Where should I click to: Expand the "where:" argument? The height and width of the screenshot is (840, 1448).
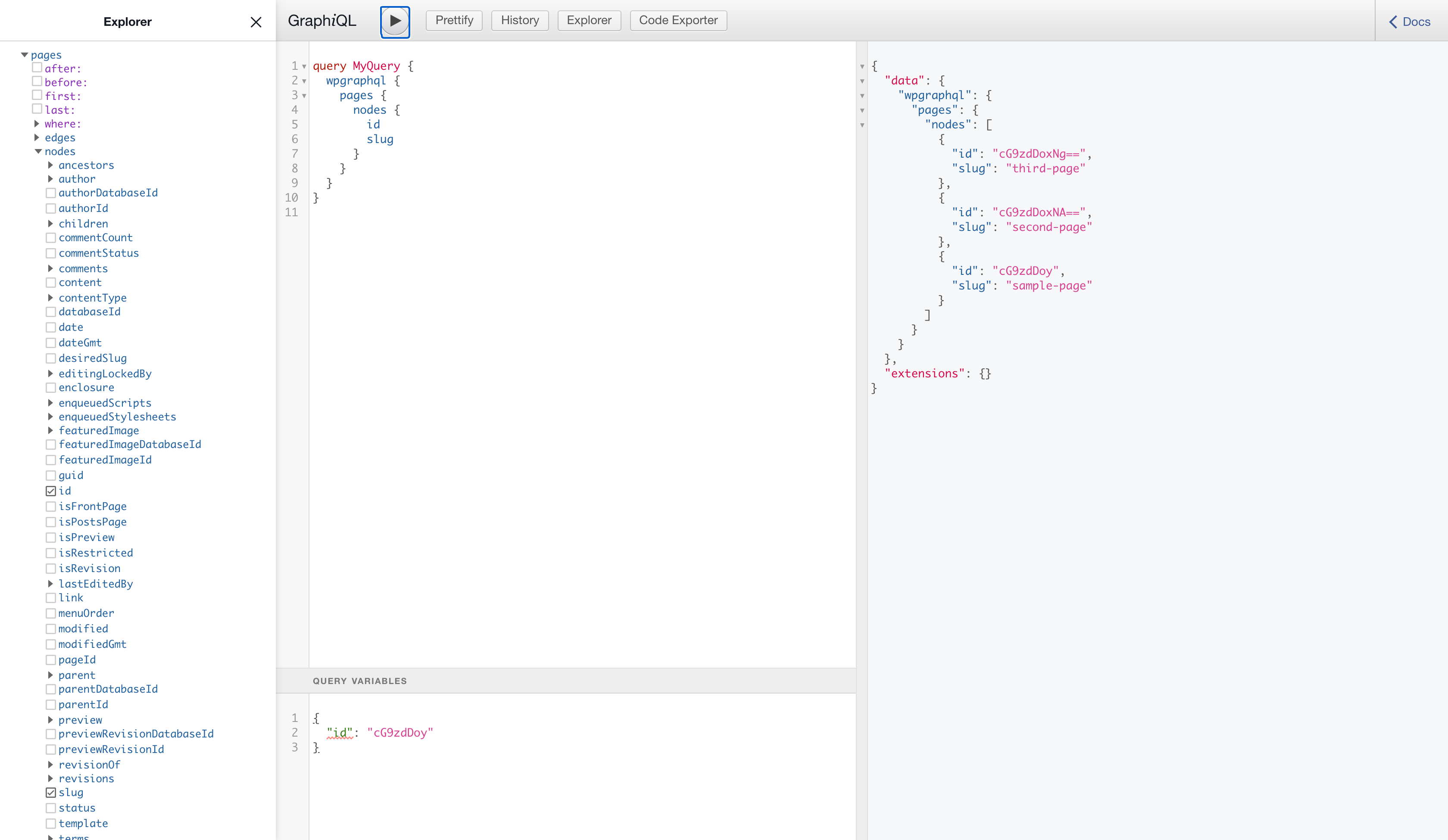37,124
